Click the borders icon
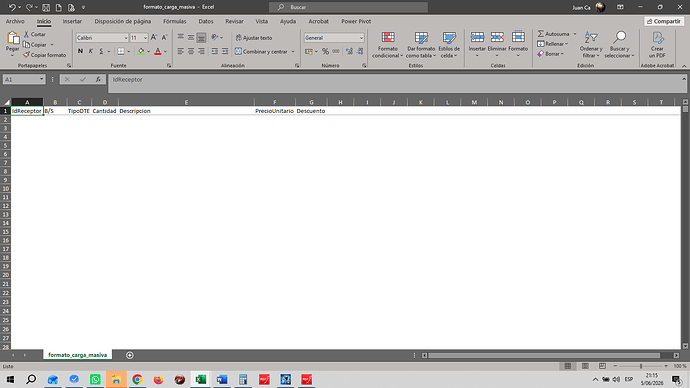This screenshot has height=388, width=690. point(121,51)
